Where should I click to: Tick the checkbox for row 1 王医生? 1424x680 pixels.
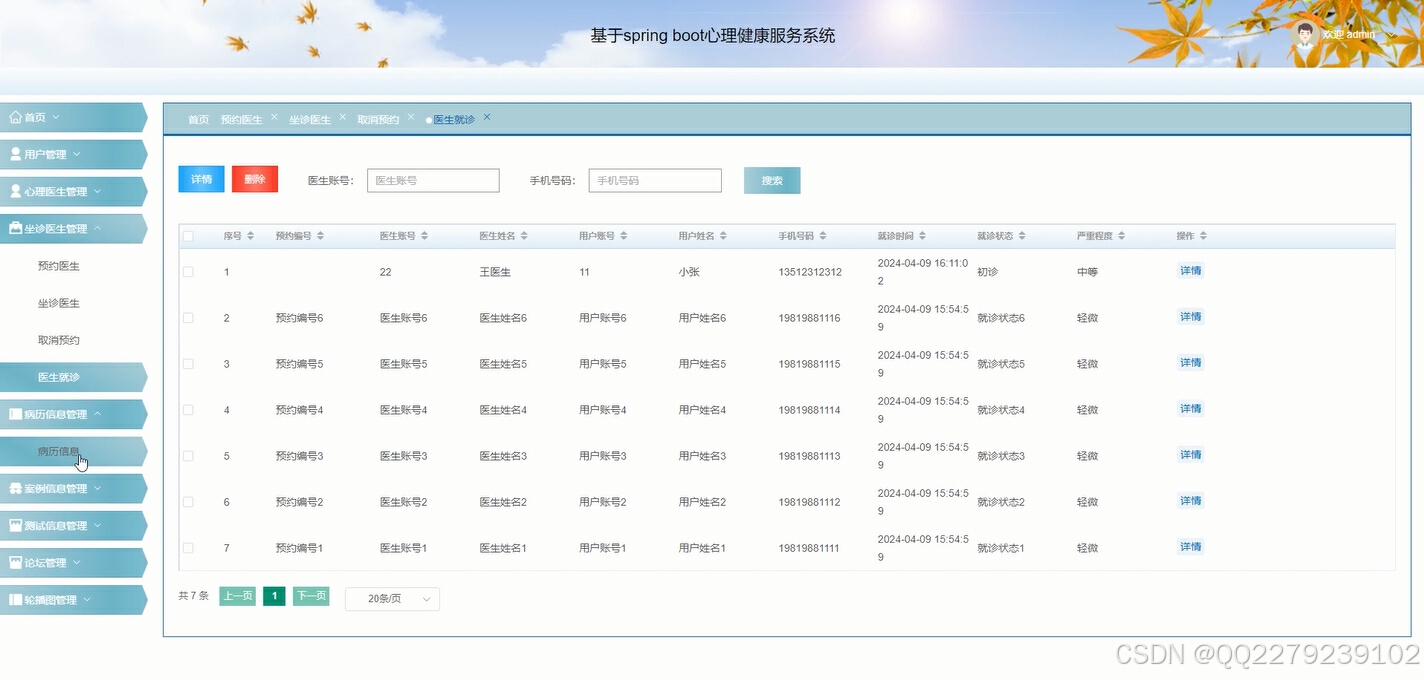pos(188,271)
